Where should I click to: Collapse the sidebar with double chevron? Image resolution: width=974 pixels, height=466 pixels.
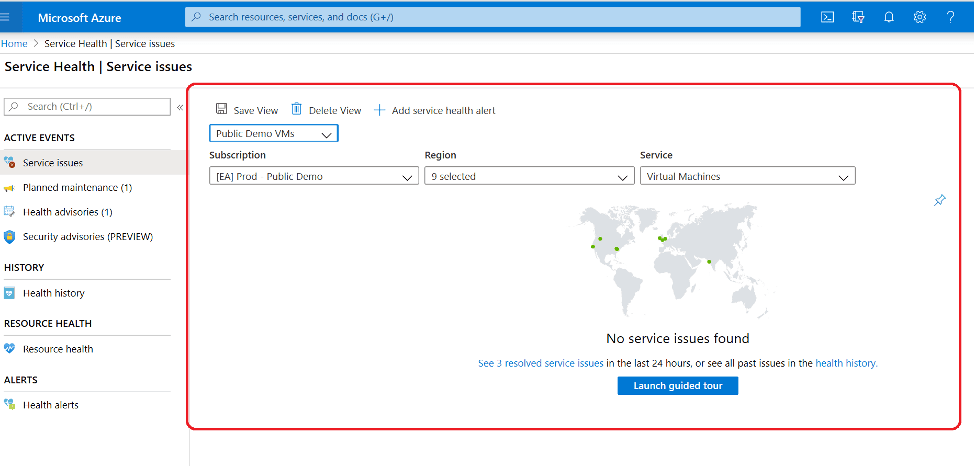(x=180, y=107)
